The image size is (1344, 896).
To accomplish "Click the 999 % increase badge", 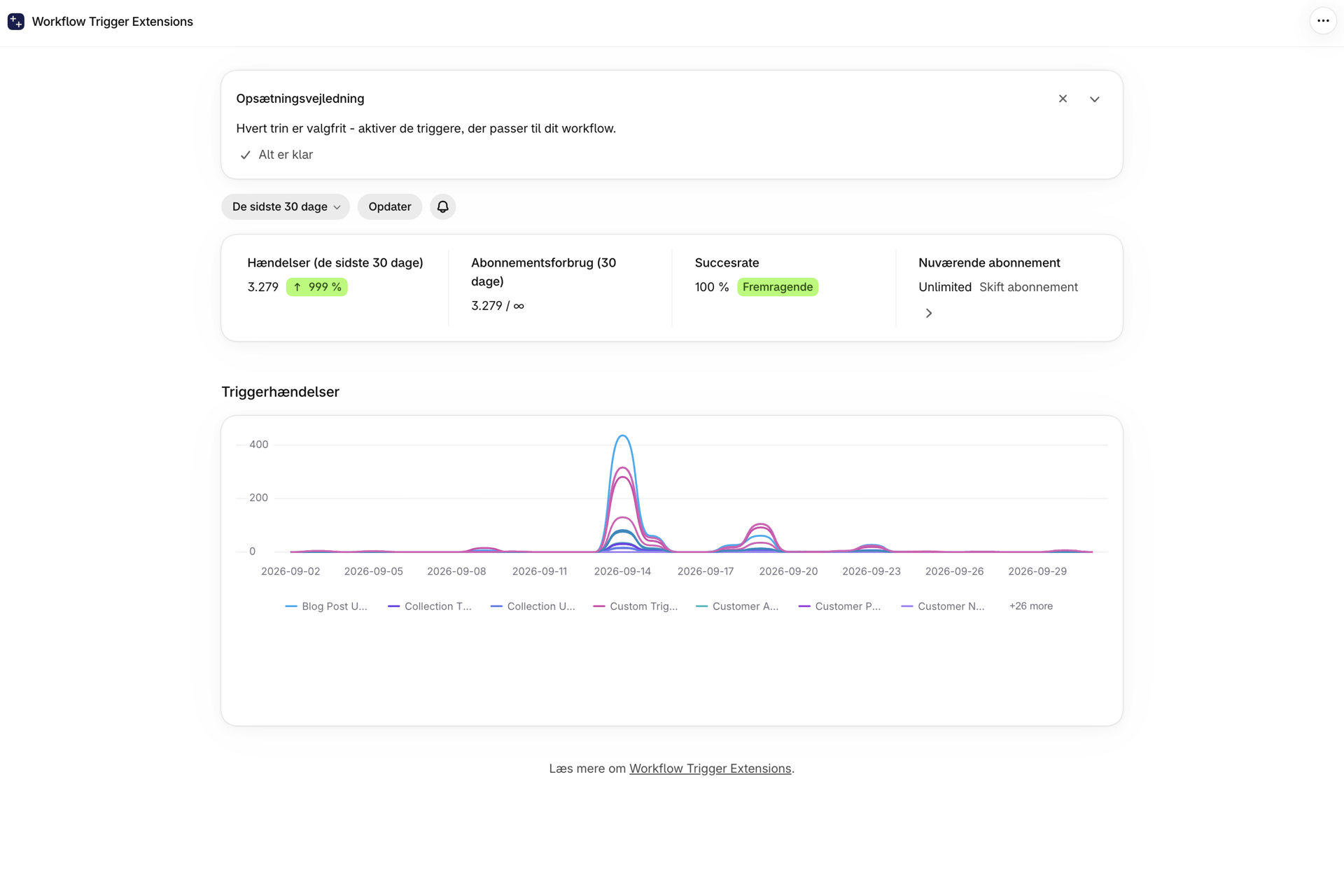I will (x=317, y=287).
